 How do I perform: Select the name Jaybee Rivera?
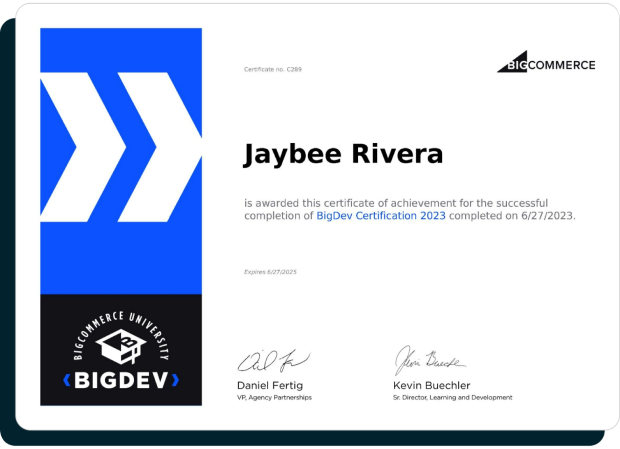343,154
